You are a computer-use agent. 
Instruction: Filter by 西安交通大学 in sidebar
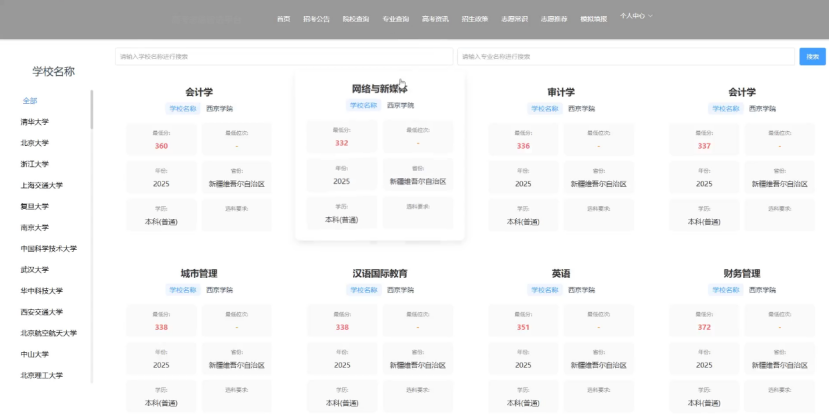point(41,312)
